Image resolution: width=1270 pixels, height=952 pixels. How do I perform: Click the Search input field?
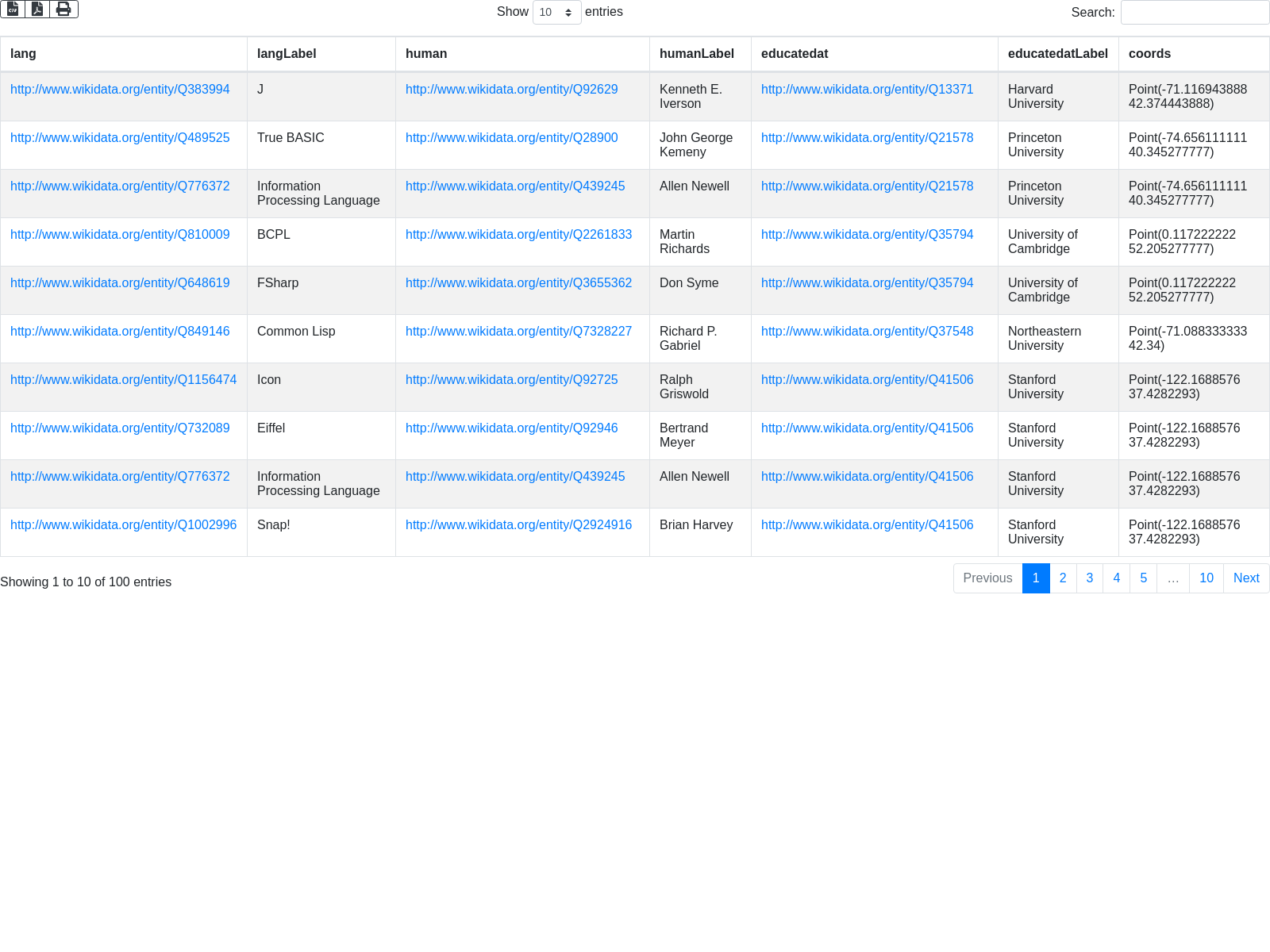(1194, 13)
